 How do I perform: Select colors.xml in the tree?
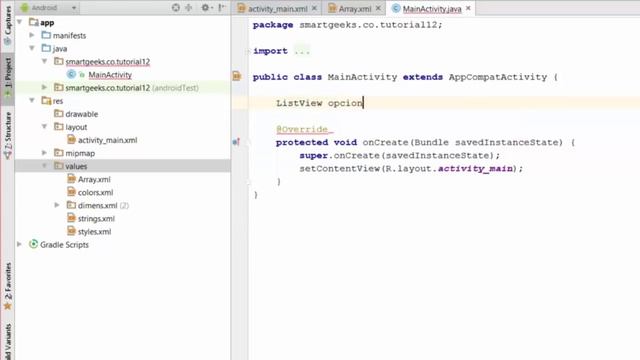click(x=96, y=192)
